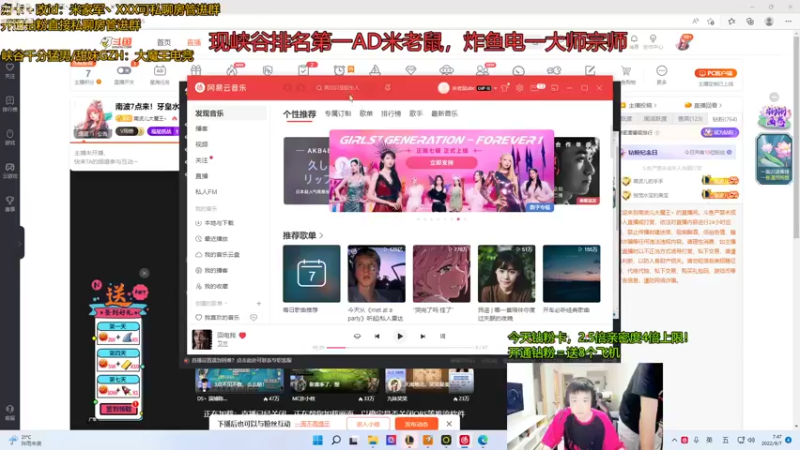Screen dimensions: 800x450
Task: Select 歌单 tab
Action: pos(366,114)
